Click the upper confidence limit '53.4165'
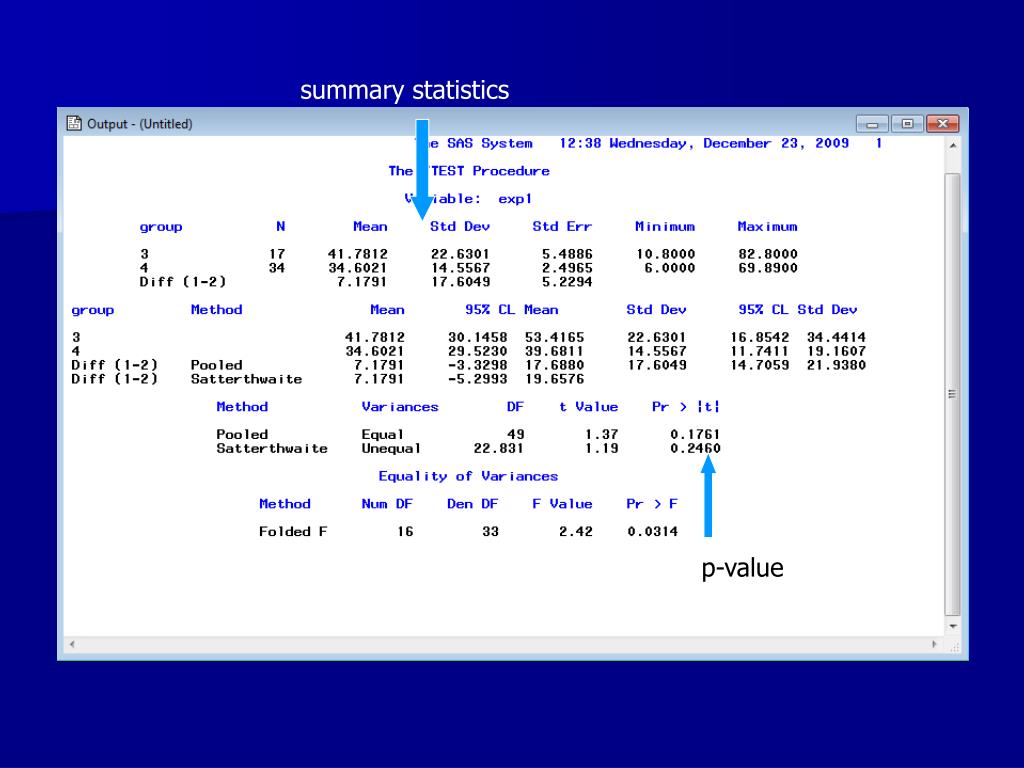 (554, 338)
